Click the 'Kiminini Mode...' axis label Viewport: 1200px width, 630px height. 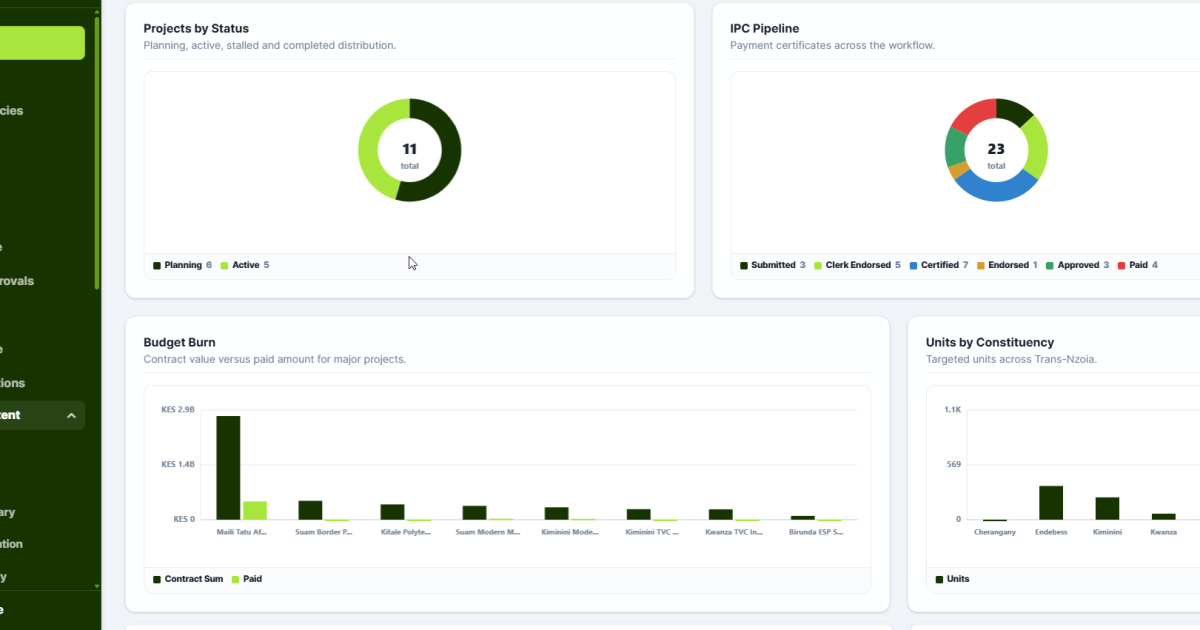pos(570,532)
